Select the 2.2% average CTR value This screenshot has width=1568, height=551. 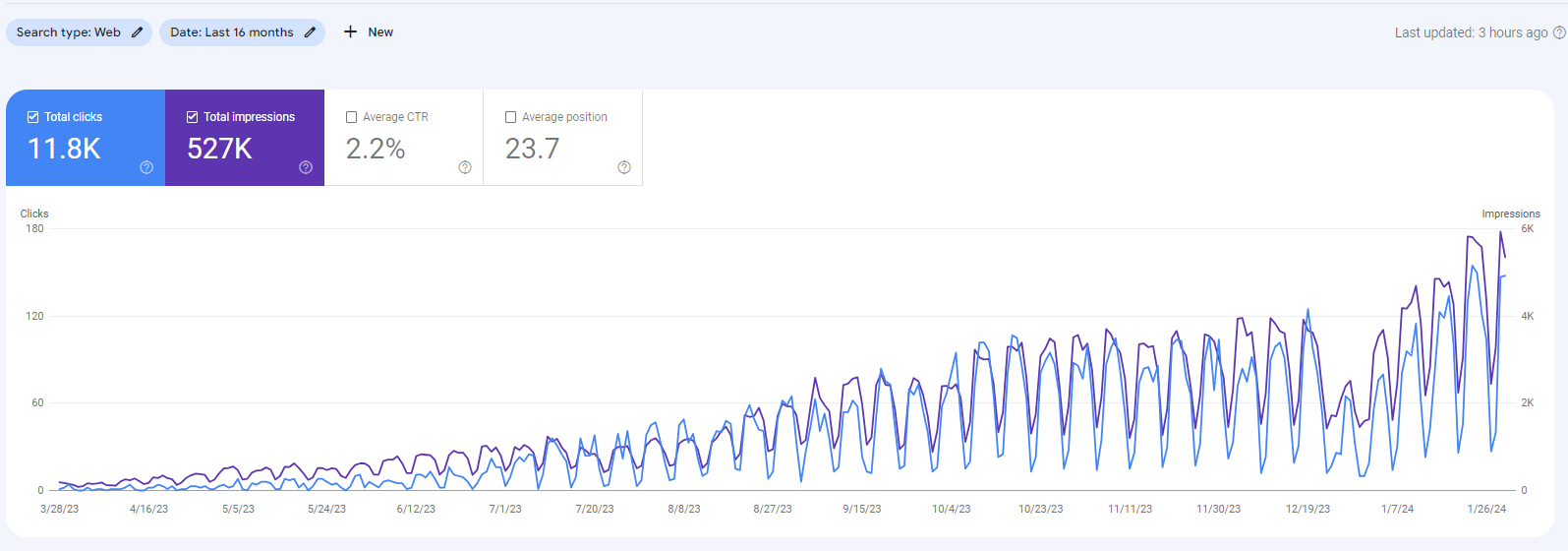[x=376, y=149]
